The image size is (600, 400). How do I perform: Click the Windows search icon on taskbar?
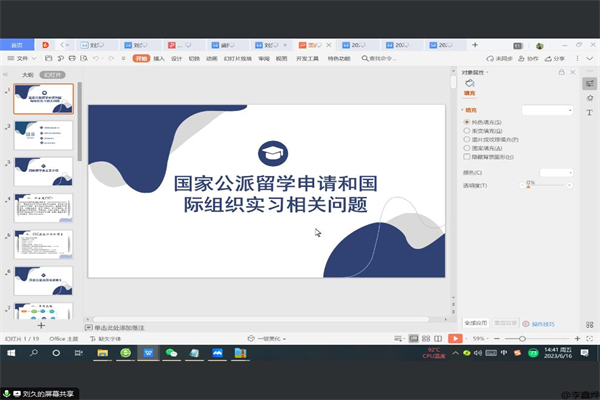point(33,353)
